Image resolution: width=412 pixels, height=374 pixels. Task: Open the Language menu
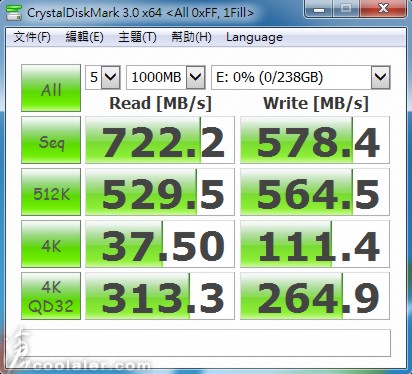point(254,37)
